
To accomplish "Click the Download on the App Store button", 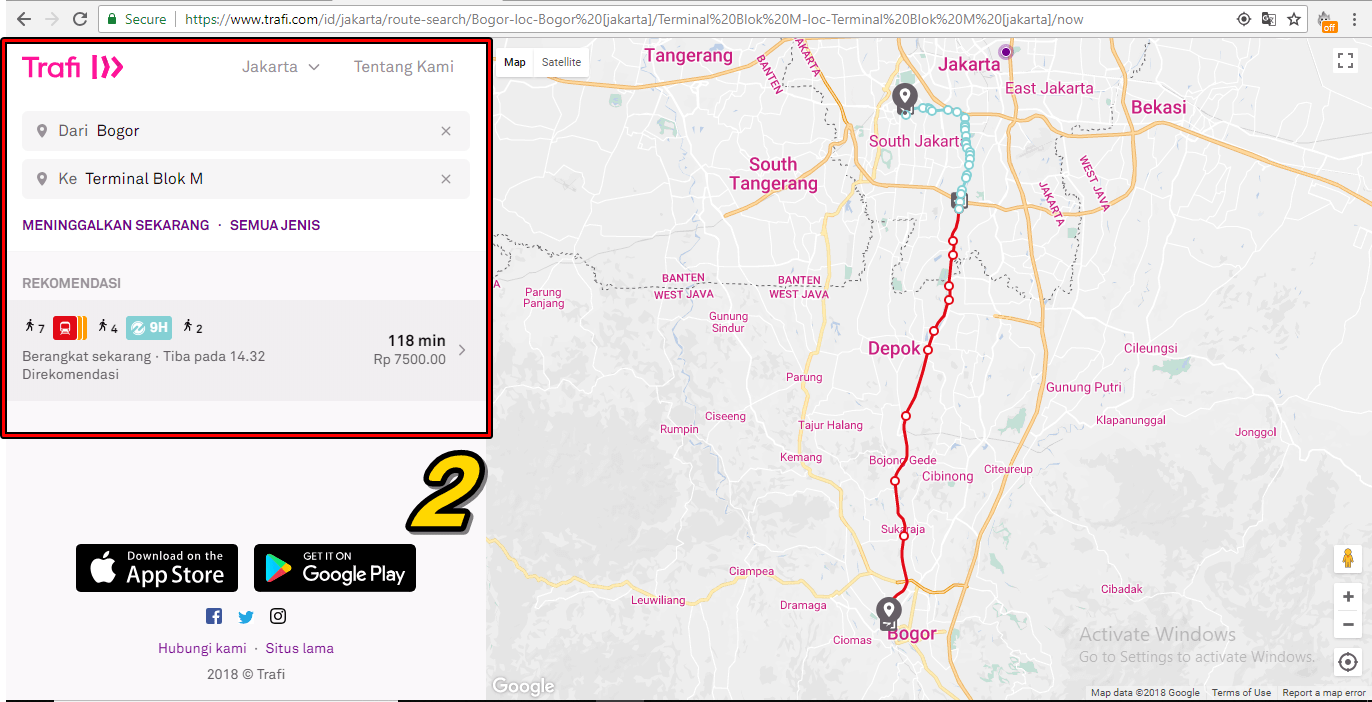I will 157,568.
